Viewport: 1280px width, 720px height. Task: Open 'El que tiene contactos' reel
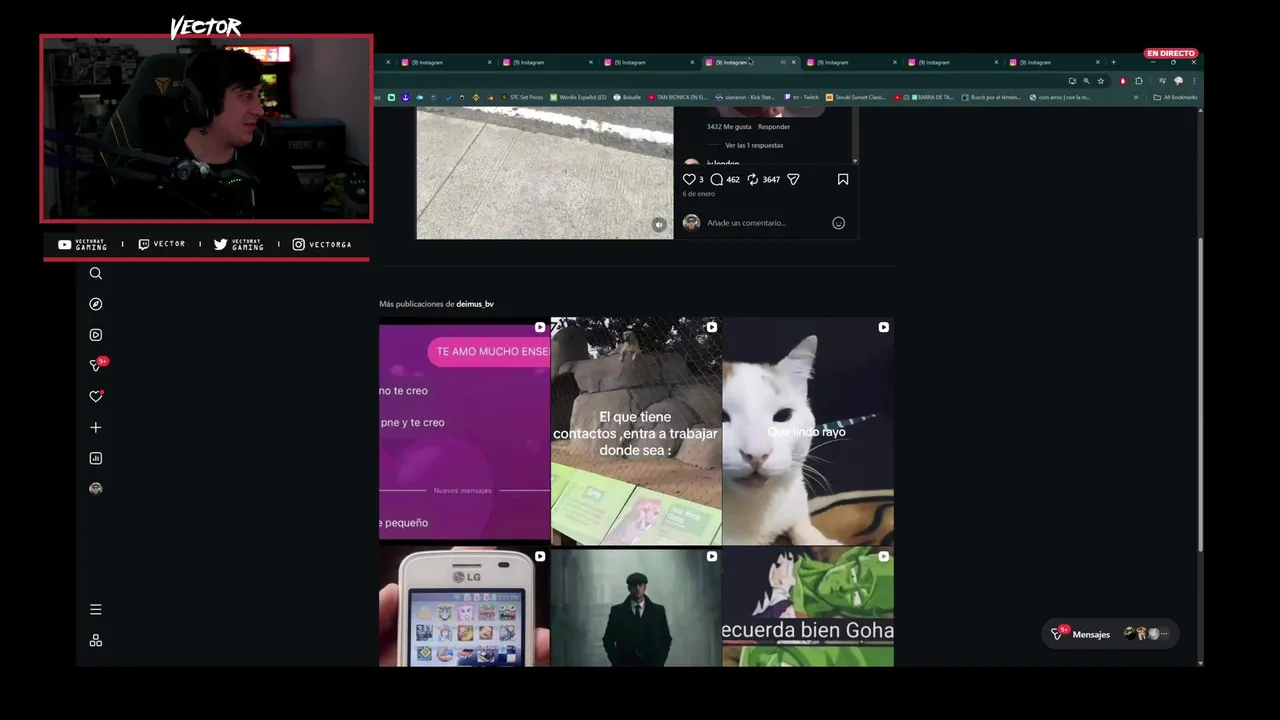point(636,431)
